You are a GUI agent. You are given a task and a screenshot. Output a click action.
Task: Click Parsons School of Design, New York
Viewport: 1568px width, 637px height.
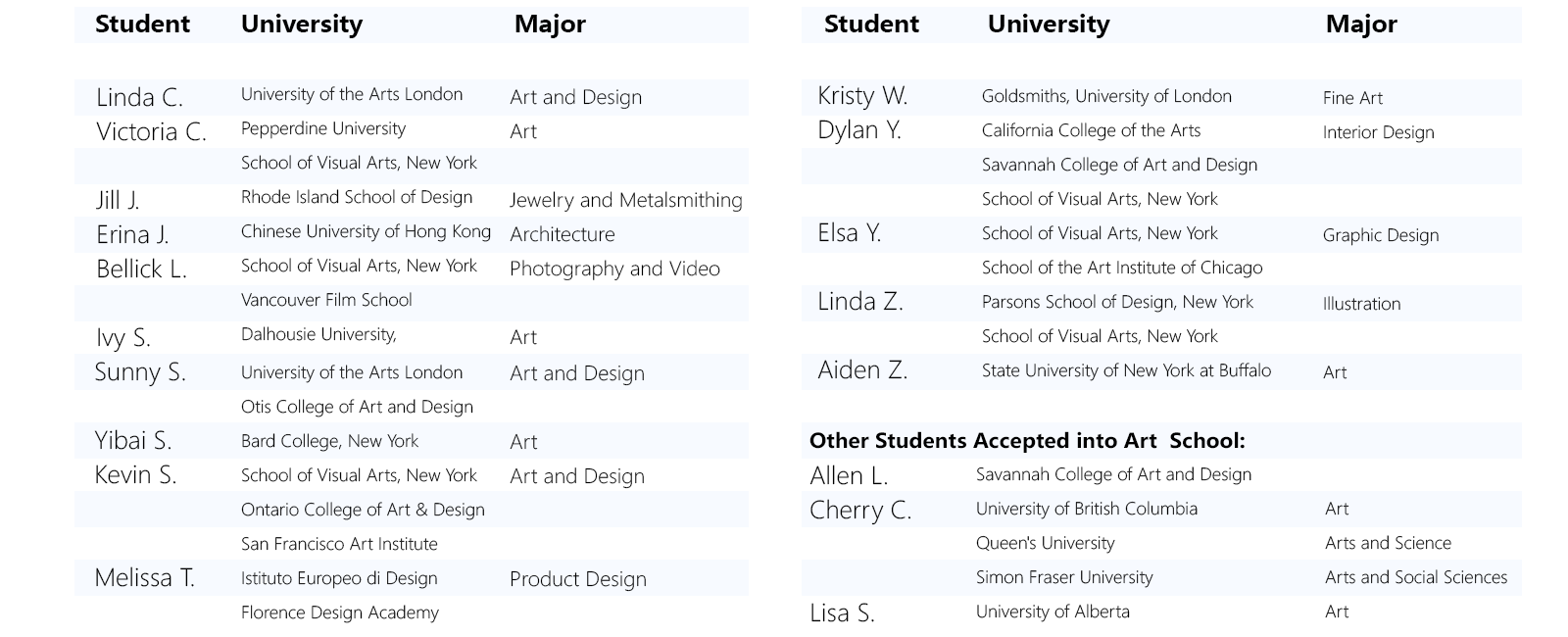click(1117, 302)
